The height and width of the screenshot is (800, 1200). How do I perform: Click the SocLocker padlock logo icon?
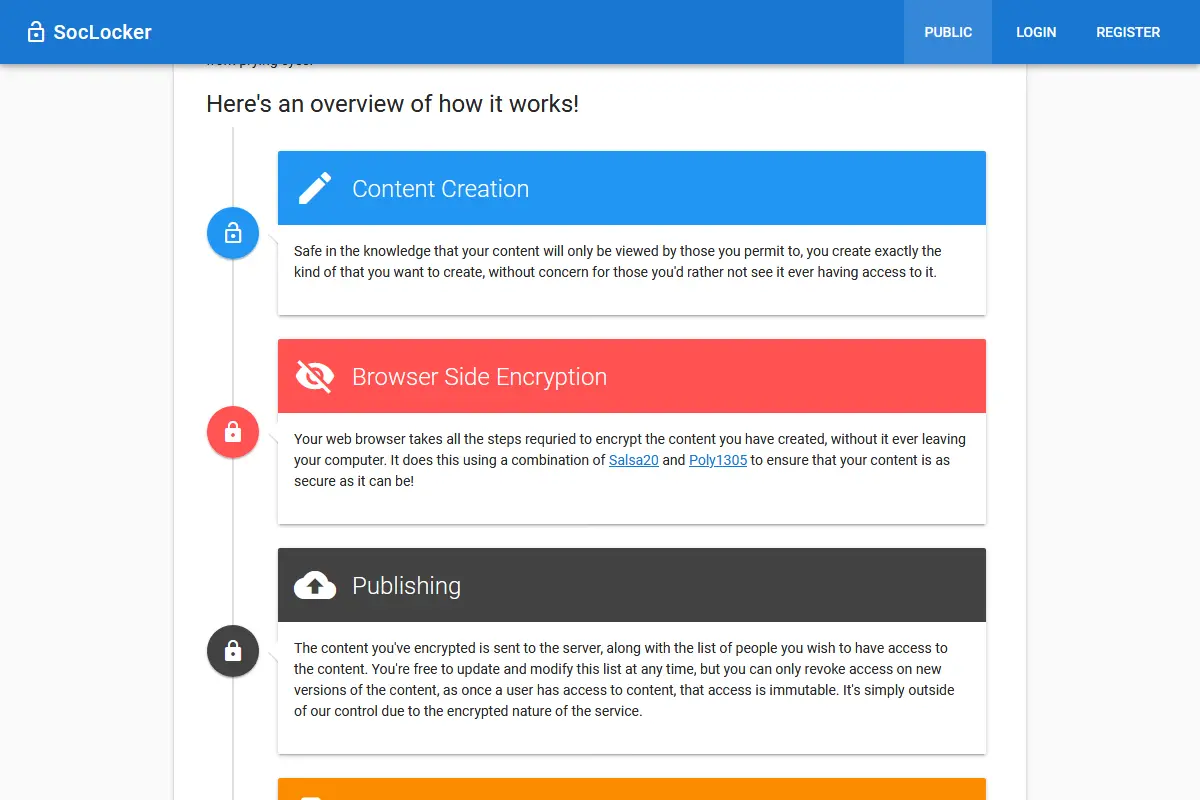[36, 32]
